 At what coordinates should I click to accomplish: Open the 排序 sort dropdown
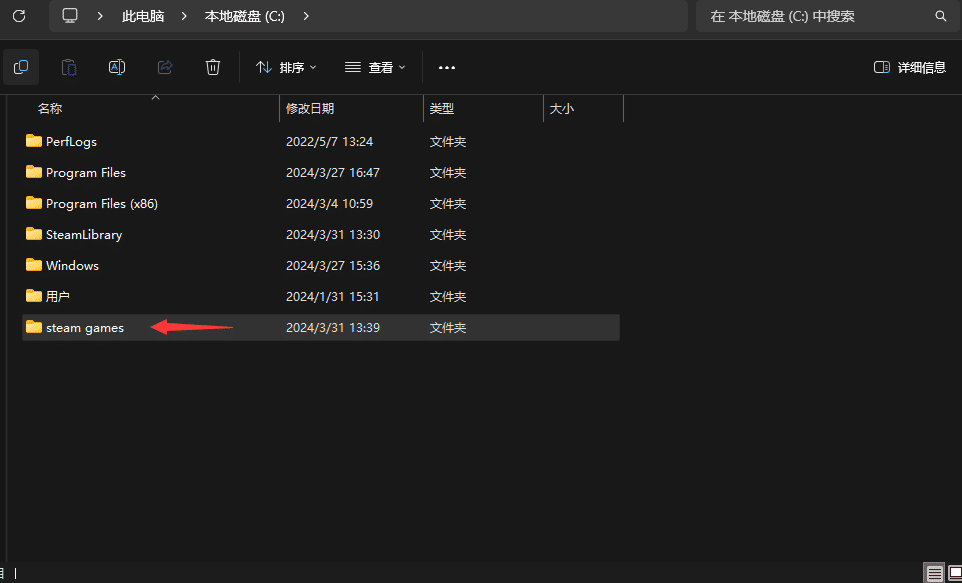coord(286,67)
